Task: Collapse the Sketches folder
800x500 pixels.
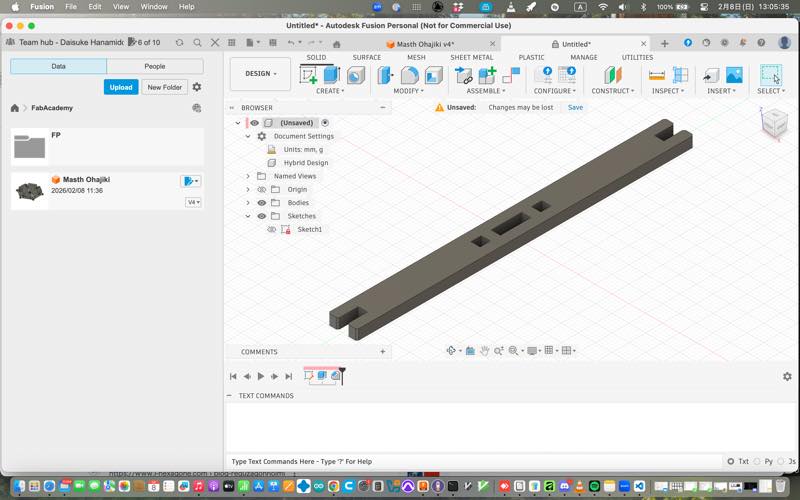Action: pyautogui.click(x=248, y=216)
